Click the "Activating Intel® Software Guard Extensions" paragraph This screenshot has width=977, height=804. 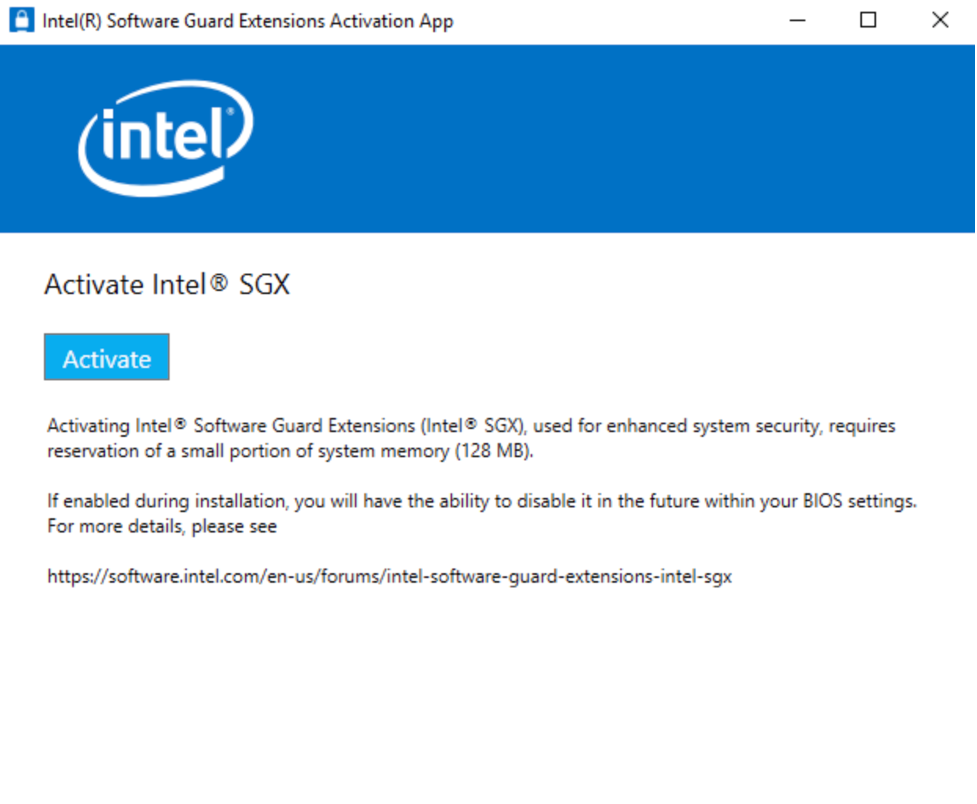[x=471, y=438]
